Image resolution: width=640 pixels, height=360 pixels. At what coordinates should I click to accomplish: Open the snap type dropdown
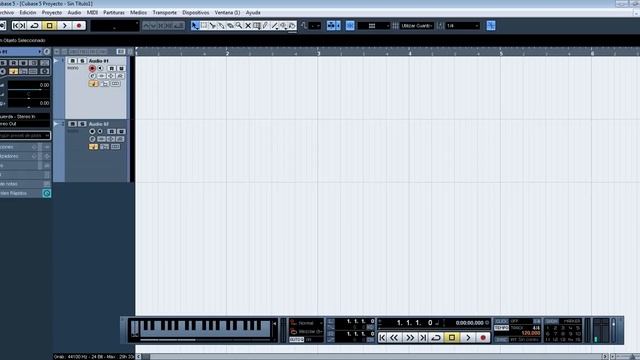[x=373, y=26]
